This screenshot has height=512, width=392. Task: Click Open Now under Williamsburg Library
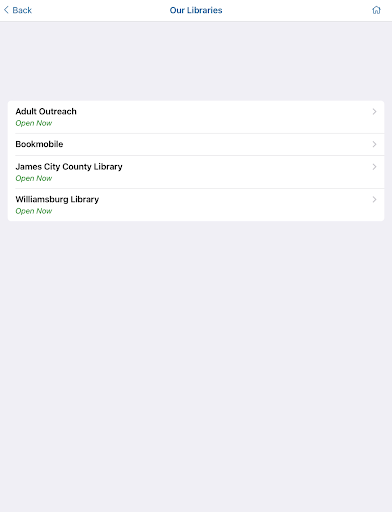[34, 211]
